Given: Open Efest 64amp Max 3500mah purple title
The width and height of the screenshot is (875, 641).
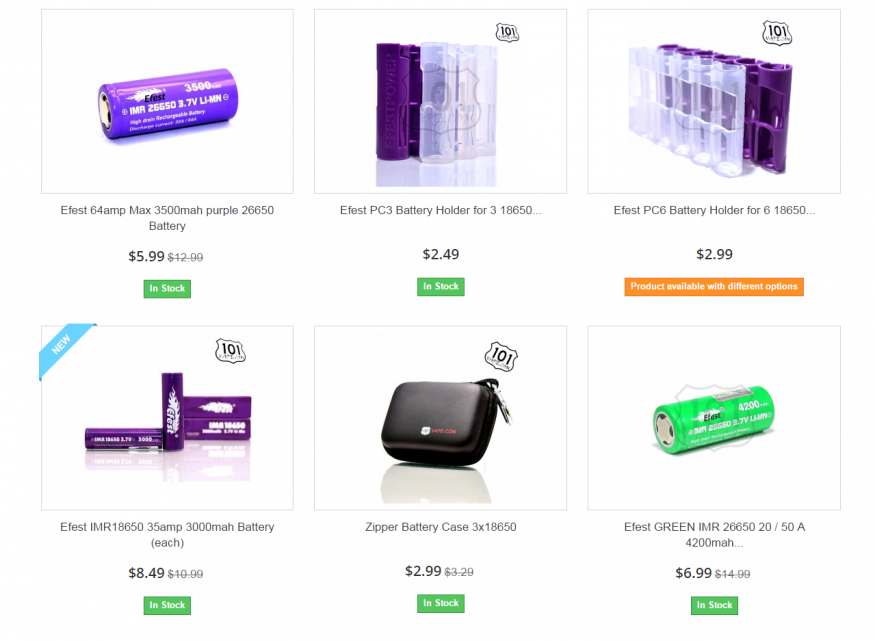Looking at the screenshot, I should coord(167,218).
